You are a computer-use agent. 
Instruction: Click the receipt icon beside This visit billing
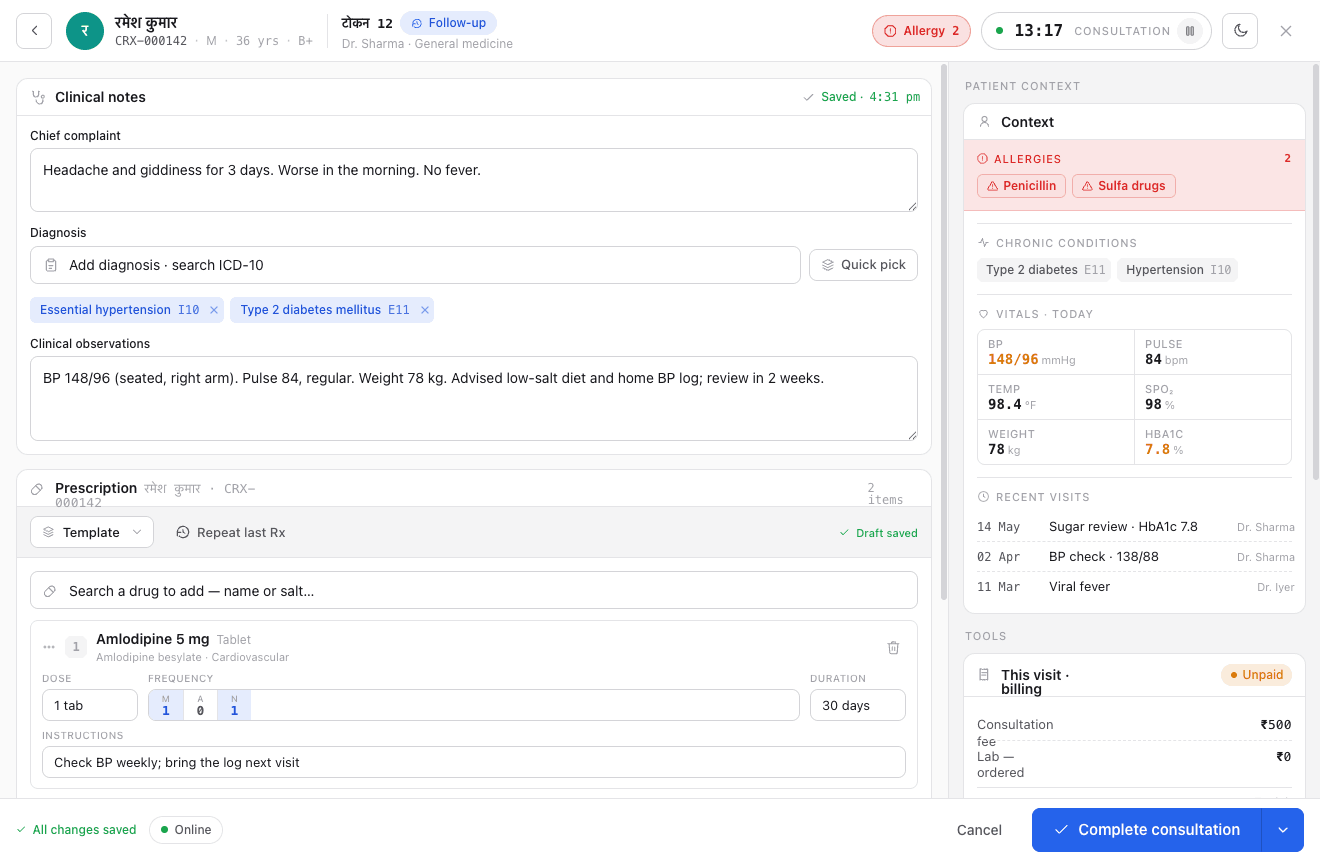coord(984,675)
